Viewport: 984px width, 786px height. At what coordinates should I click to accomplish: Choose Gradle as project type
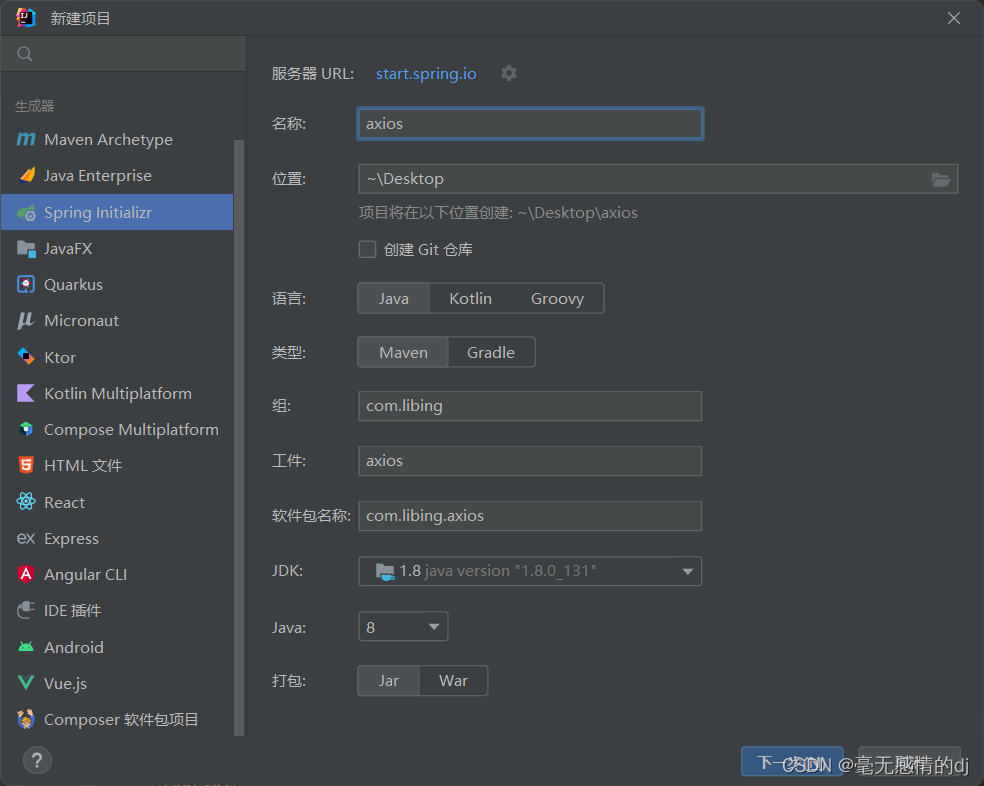coord(491,352)
